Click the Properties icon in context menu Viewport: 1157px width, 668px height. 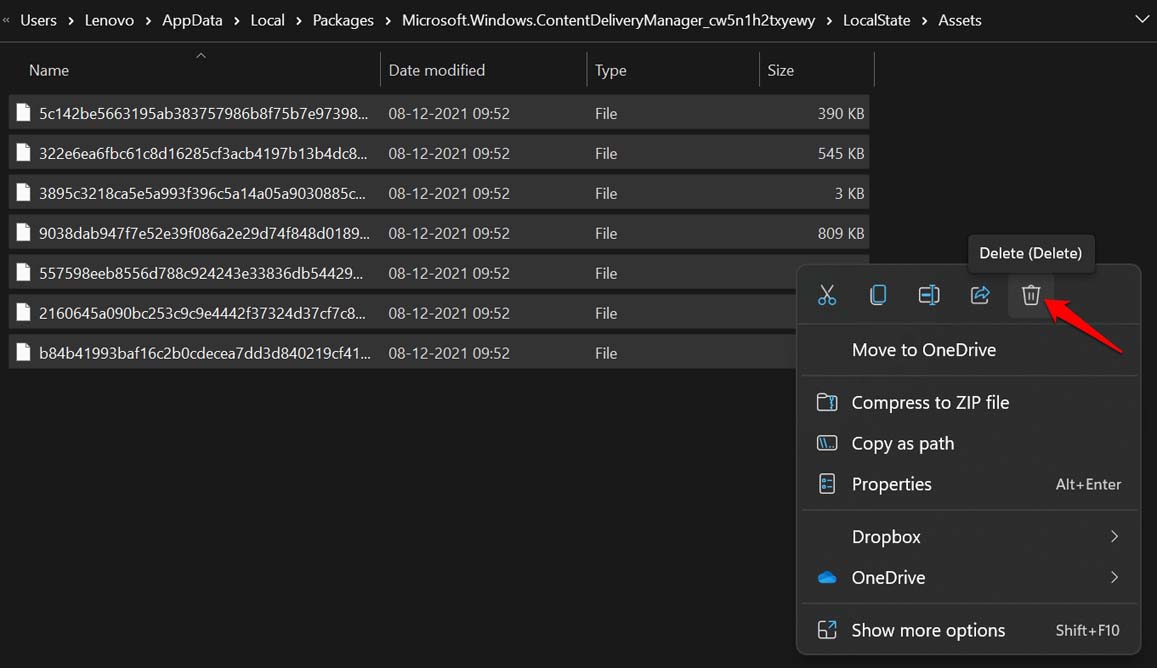[x=827, y=484]
